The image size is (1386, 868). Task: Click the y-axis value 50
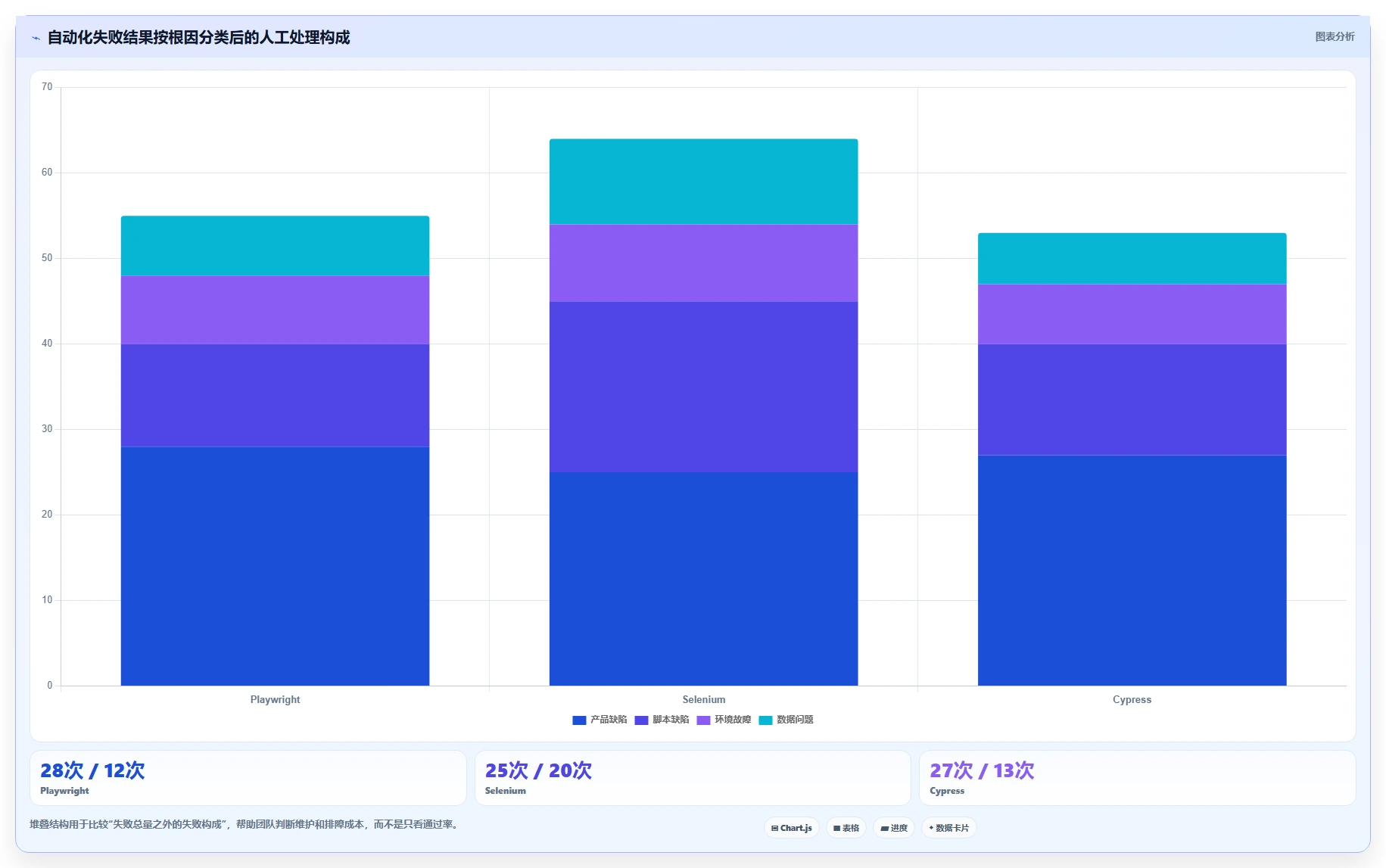coord(47,258)
